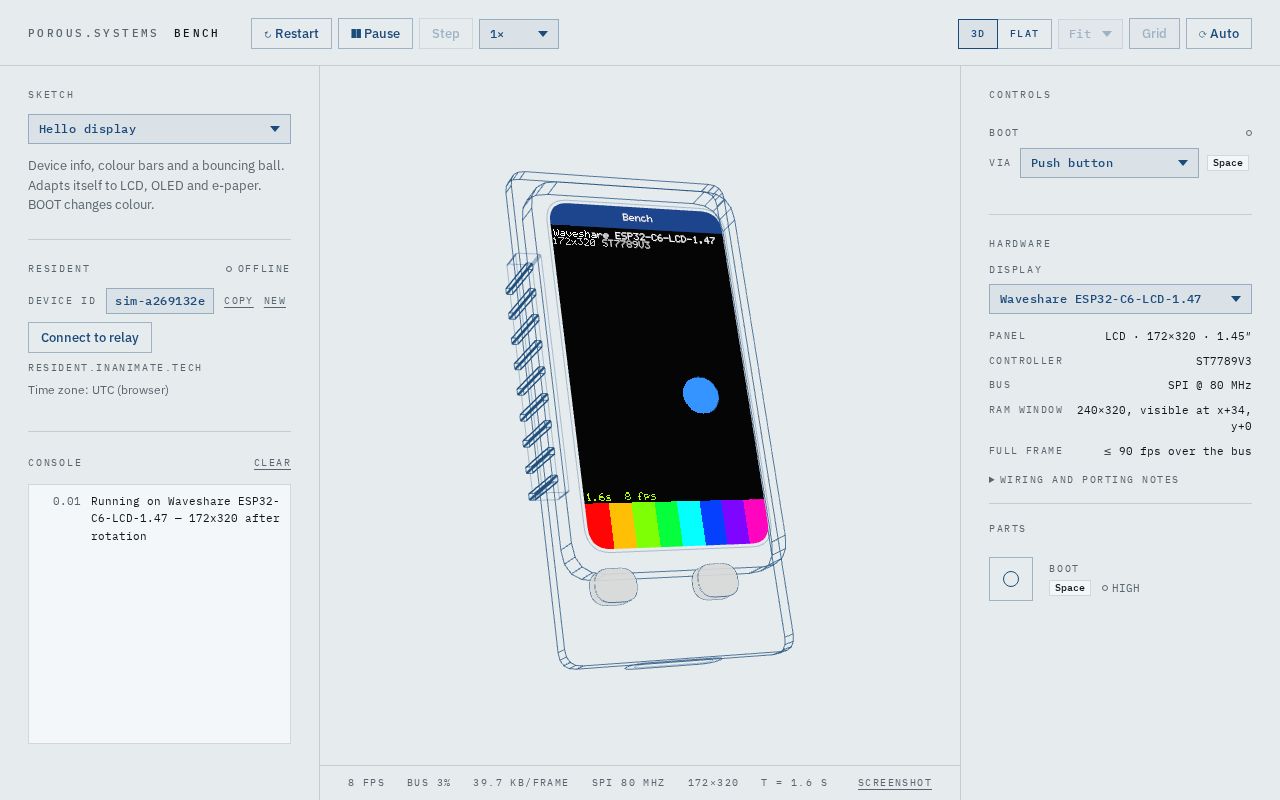Switch the view to FLAT mode
The image size is (1280, 800).
coord(1024,34)
